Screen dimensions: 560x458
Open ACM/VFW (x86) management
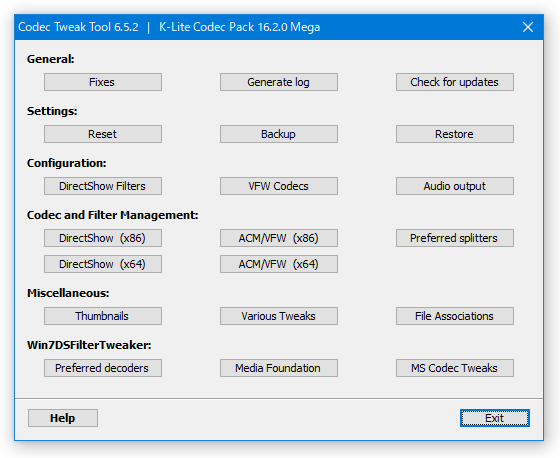279,238
